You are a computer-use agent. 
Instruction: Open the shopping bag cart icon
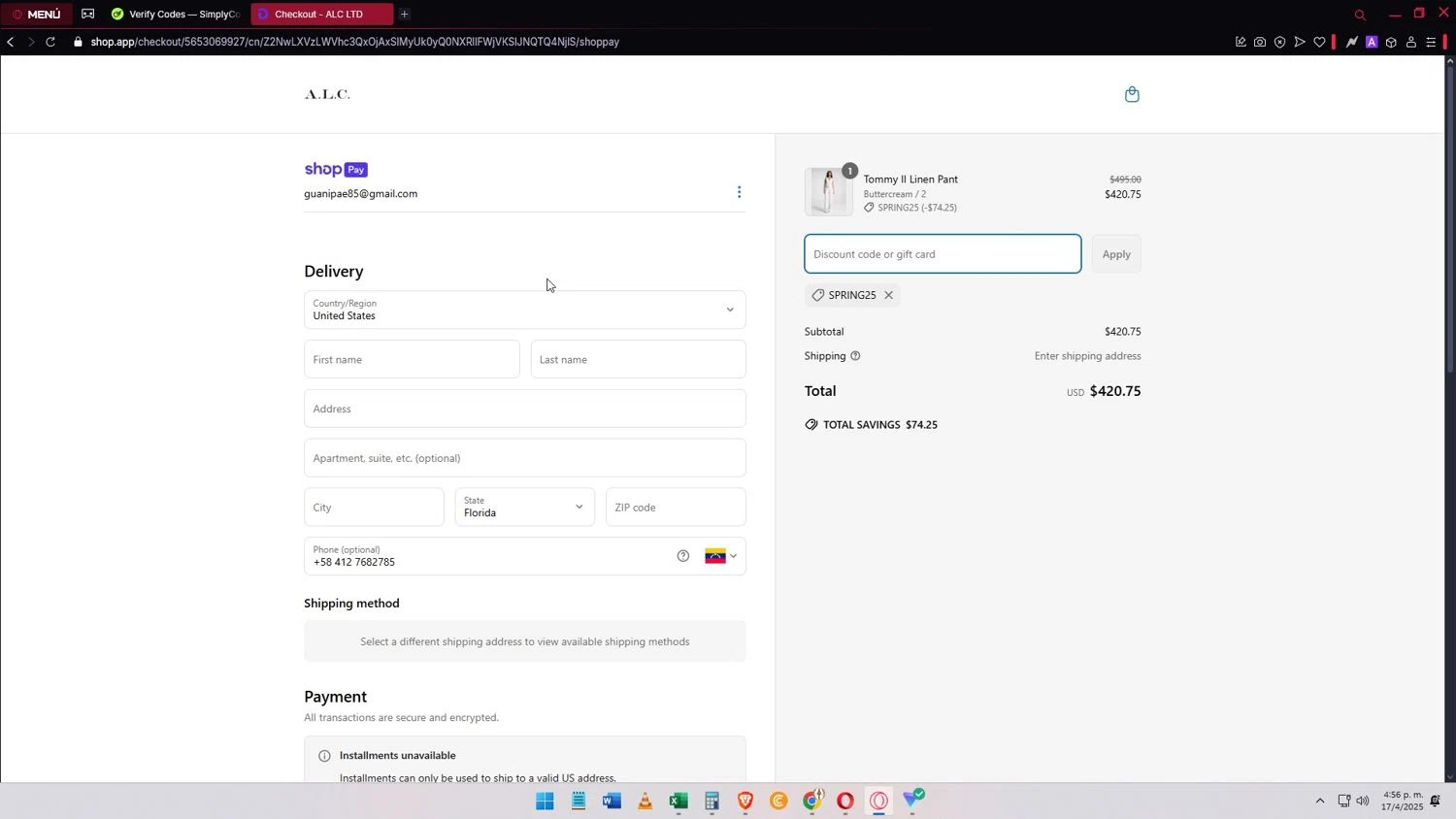click(x=1132, y=94)
